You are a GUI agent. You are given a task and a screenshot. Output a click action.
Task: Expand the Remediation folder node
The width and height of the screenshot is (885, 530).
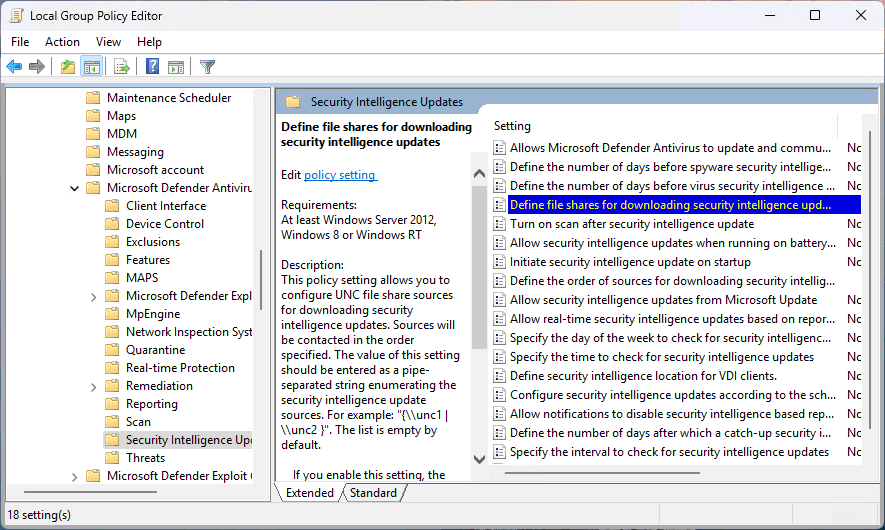94,386
